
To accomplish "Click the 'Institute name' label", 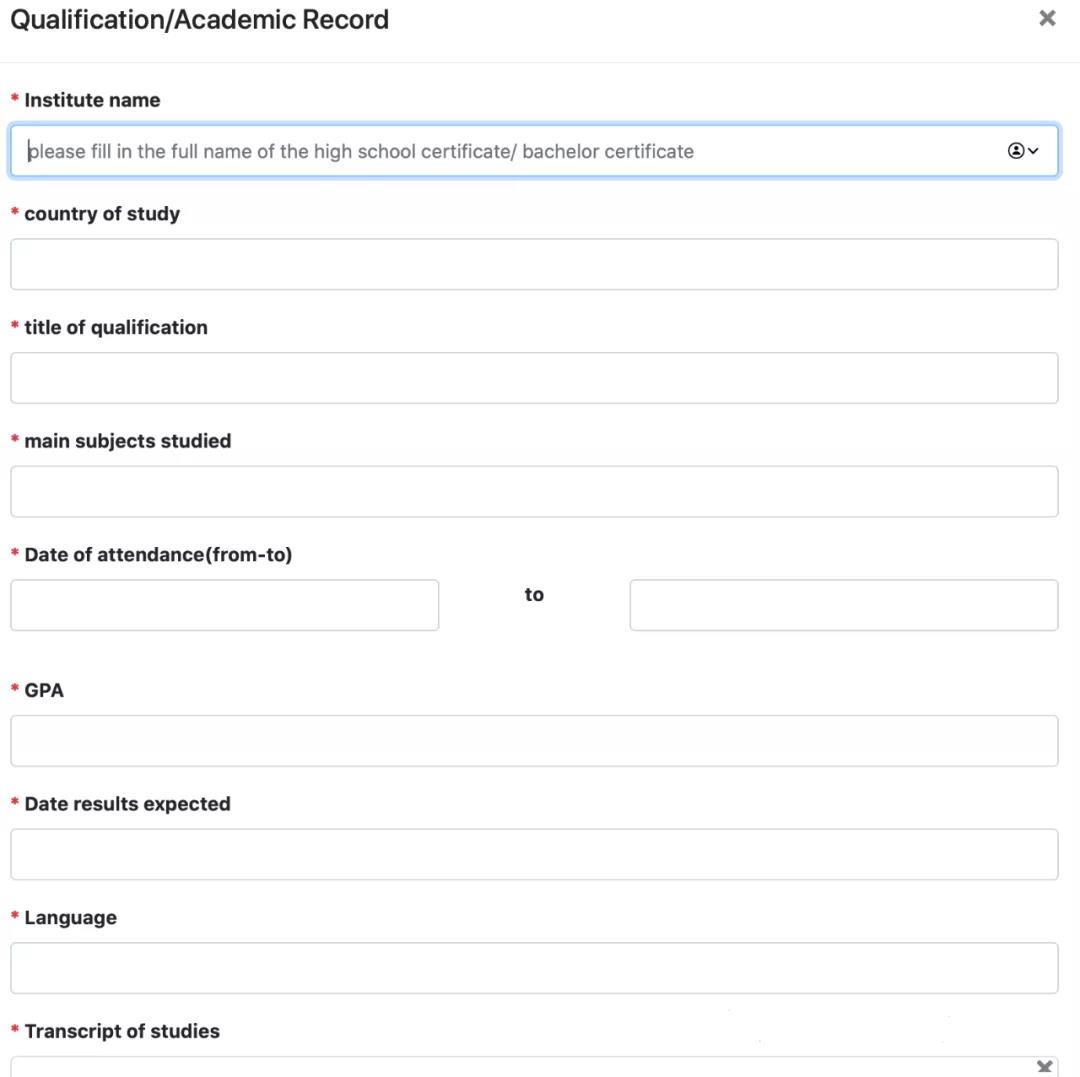I will (92, 101).
